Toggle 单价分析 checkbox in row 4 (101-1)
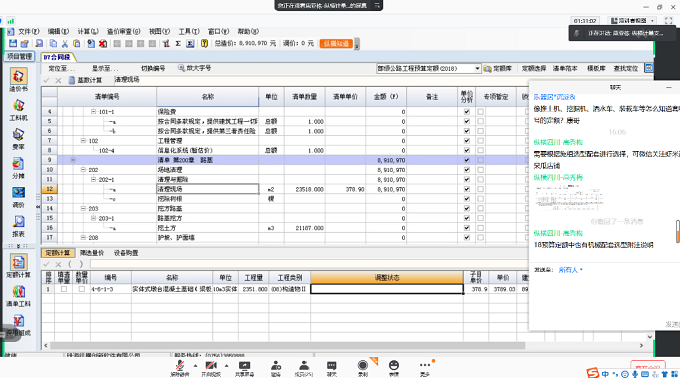The image size is (680, 378). pyautogui.click(x=467, y=112)
